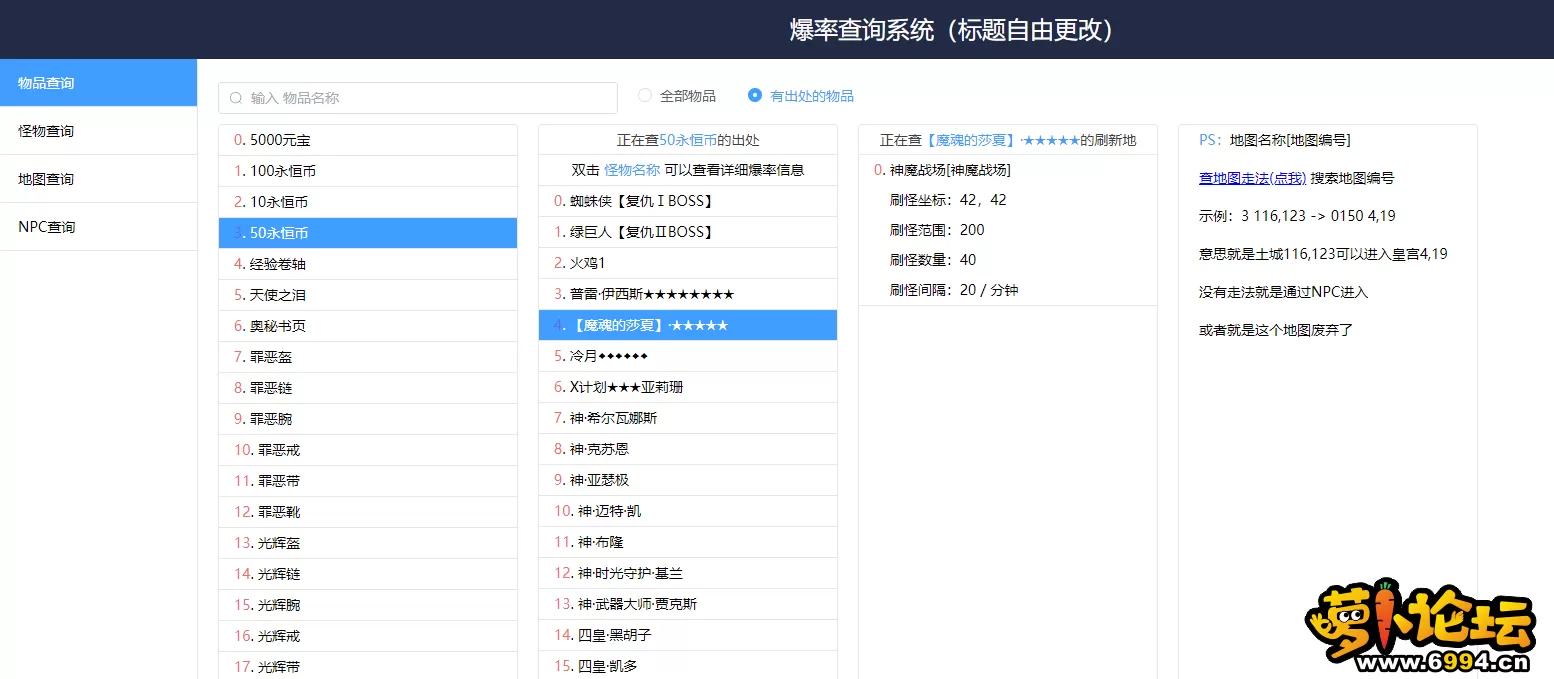Switch to NPC查询 sidebar tab

(x=98, y=227)
